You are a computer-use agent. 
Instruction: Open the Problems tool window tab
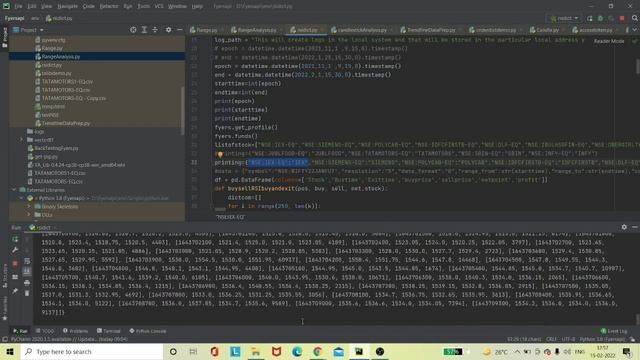pos(75,331)
